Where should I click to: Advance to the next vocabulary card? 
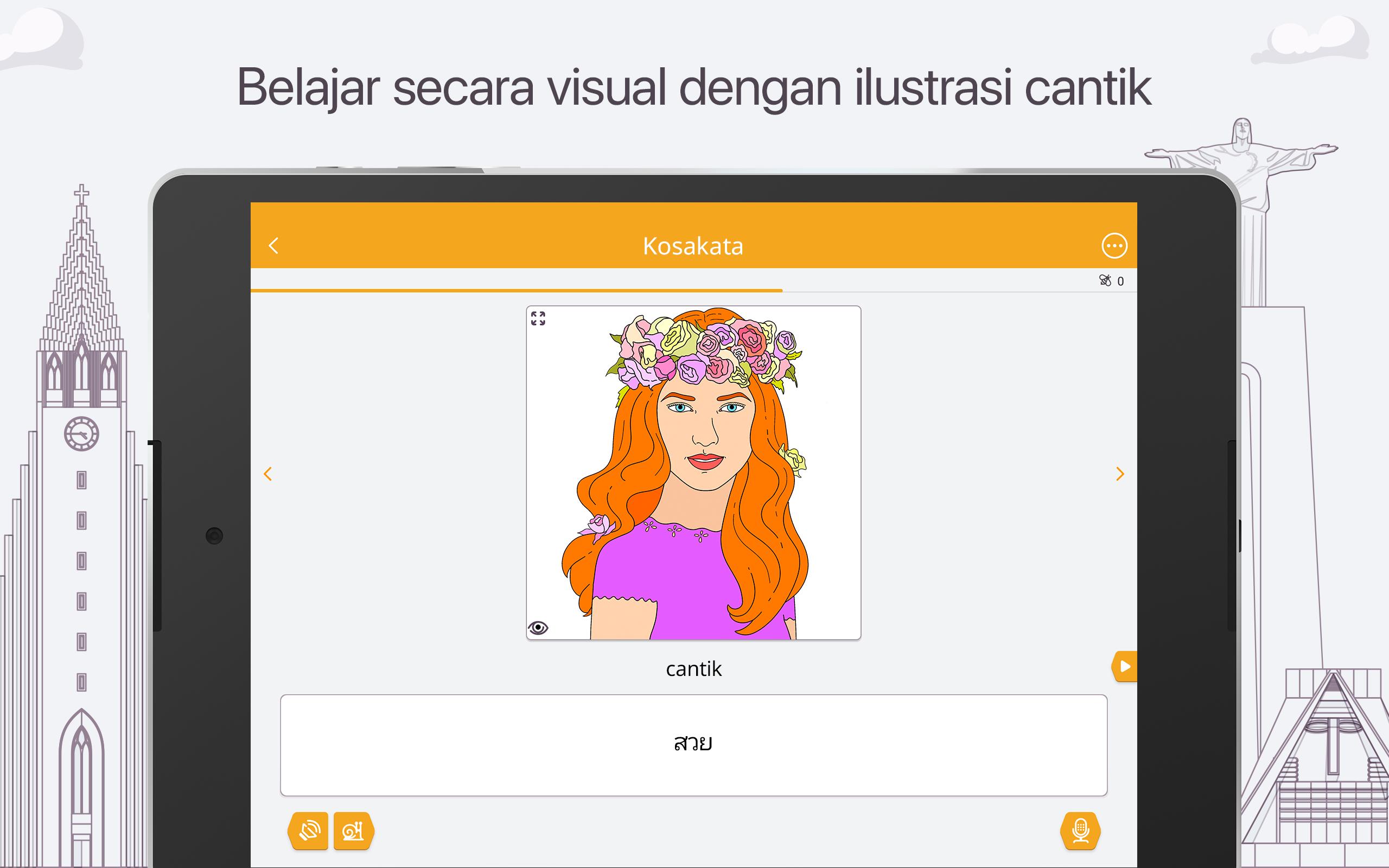[1119, 474]
